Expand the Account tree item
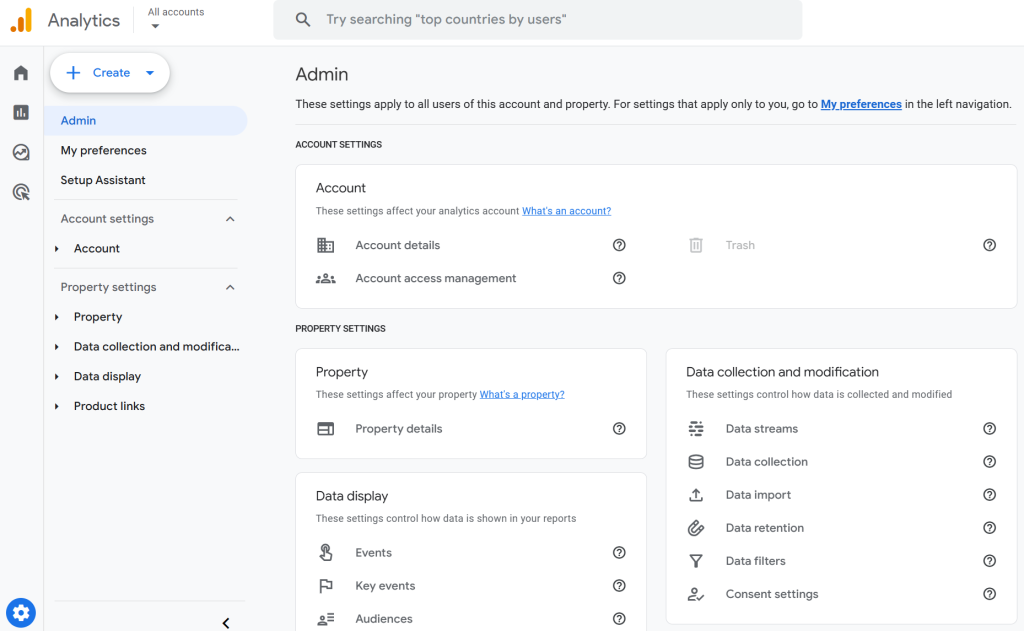Image resolution: width=1024 pixels, height=631 pixels. pos(57,249)
